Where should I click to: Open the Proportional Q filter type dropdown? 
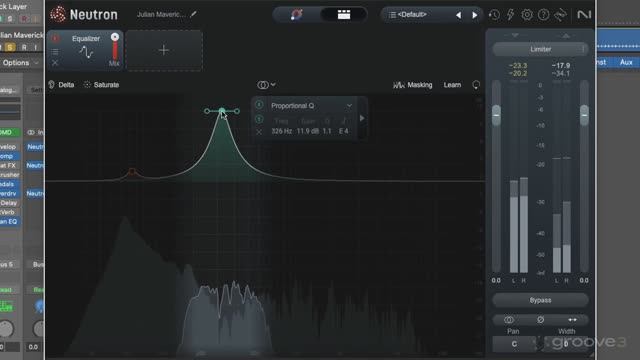pyautogui.click(x=311, y=106)
